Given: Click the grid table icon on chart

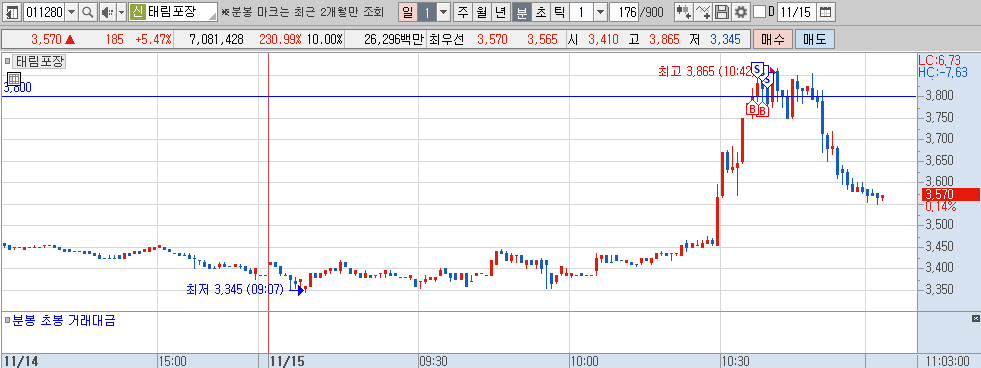Looking at the screenshot, I should tap(14, 79).
